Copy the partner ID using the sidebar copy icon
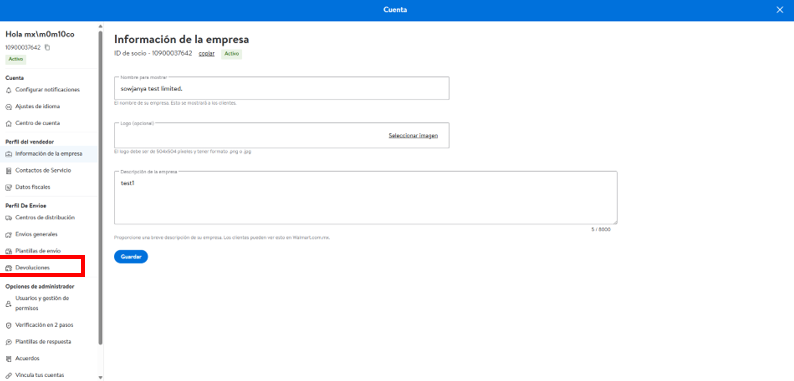The image size is (794, 381). [x=47, y=48]
